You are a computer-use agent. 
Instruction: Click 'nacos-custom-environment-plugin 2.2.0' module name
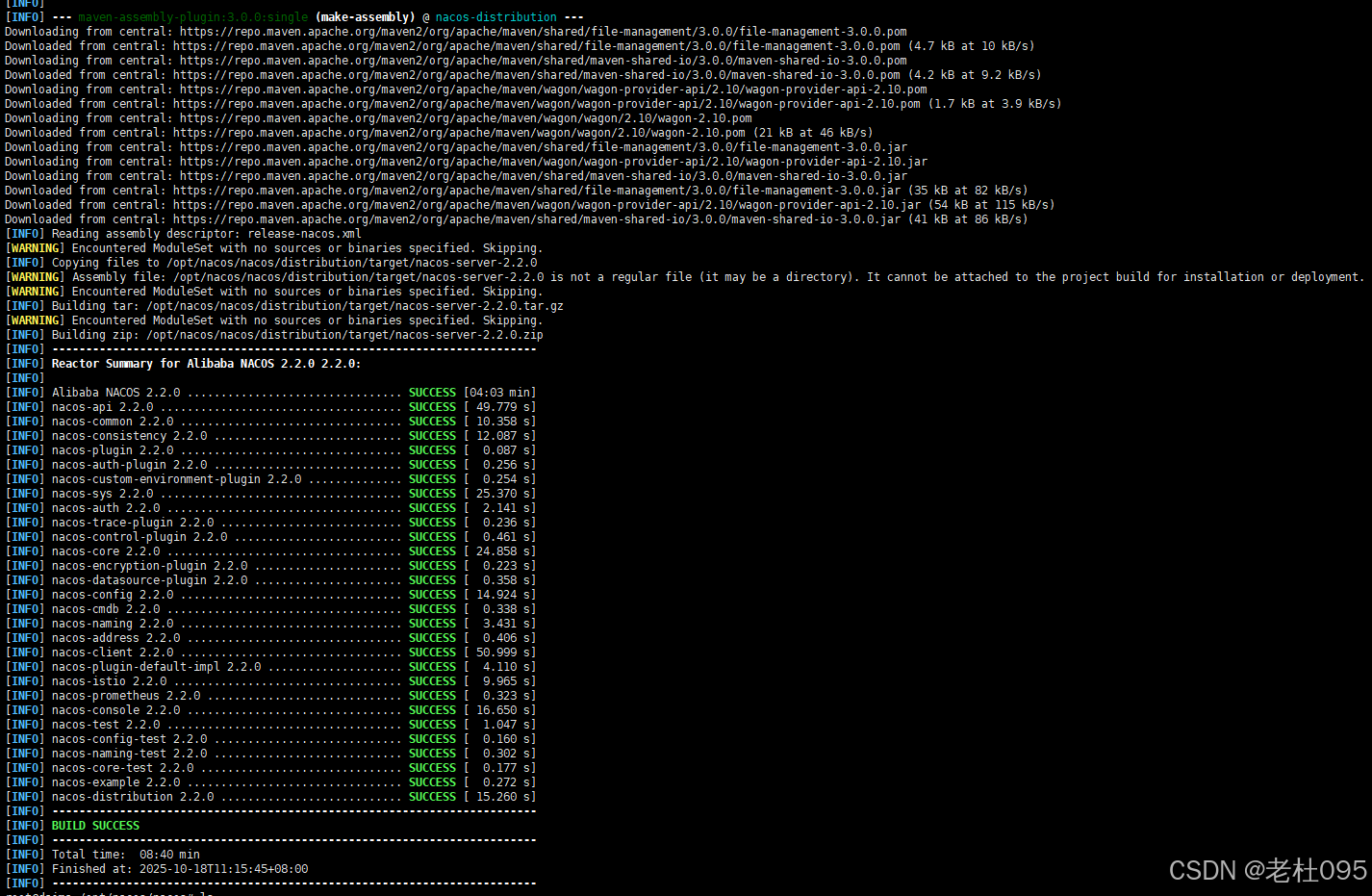coord(176,479)
